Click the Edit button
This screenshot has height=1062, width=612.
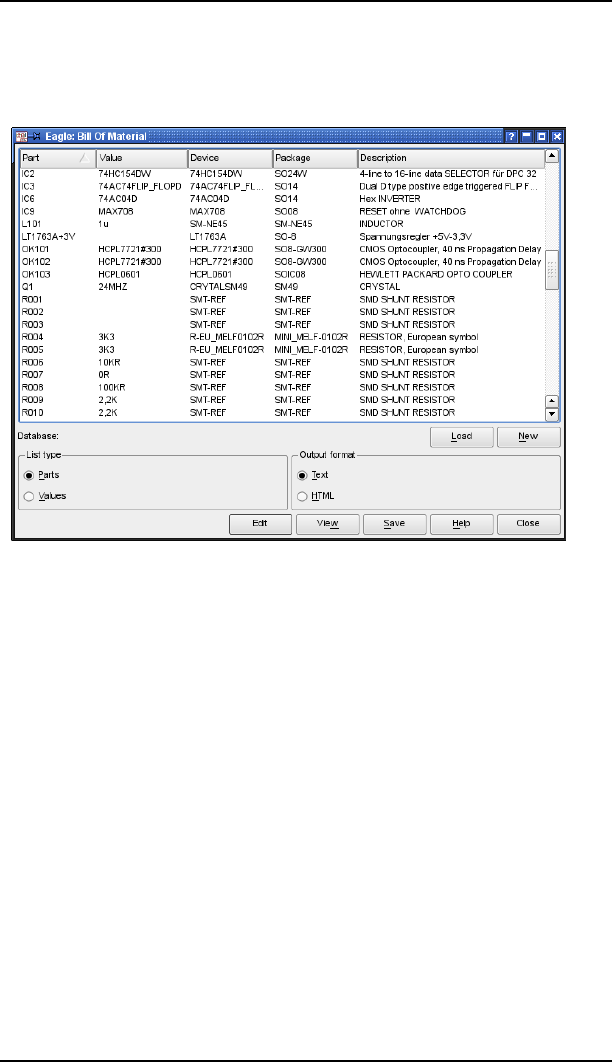[261, 524]
